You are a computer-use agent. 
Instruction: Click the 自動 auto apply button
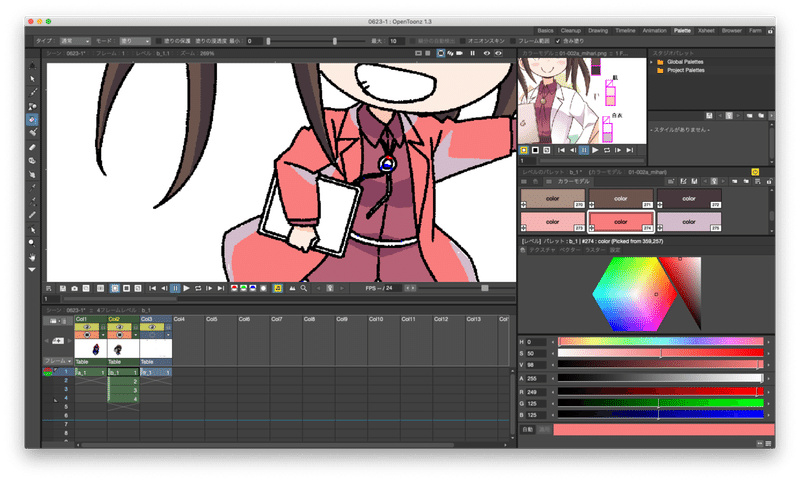[x=527, y=429]
